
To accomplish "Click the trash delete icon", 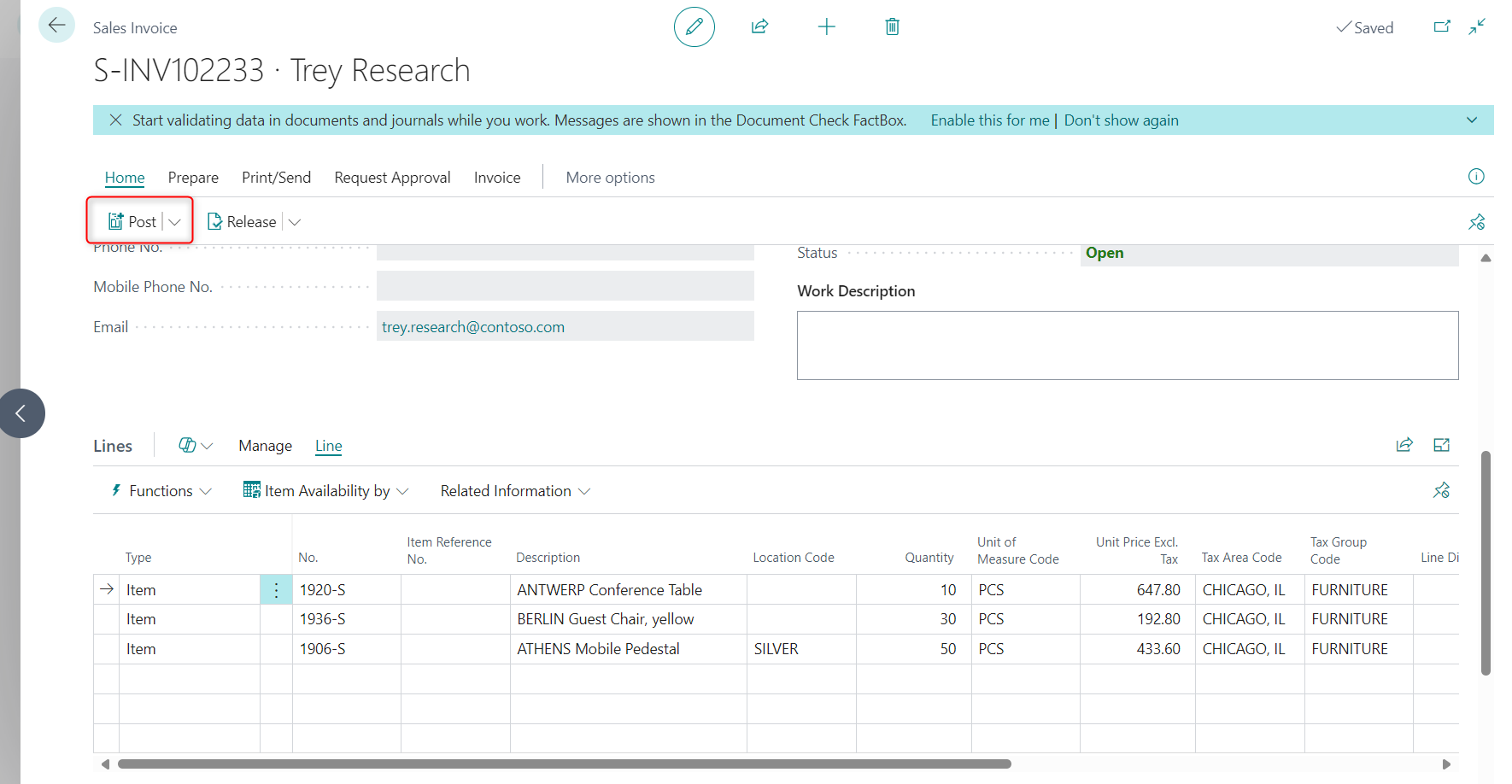I will tap(892, 26).
